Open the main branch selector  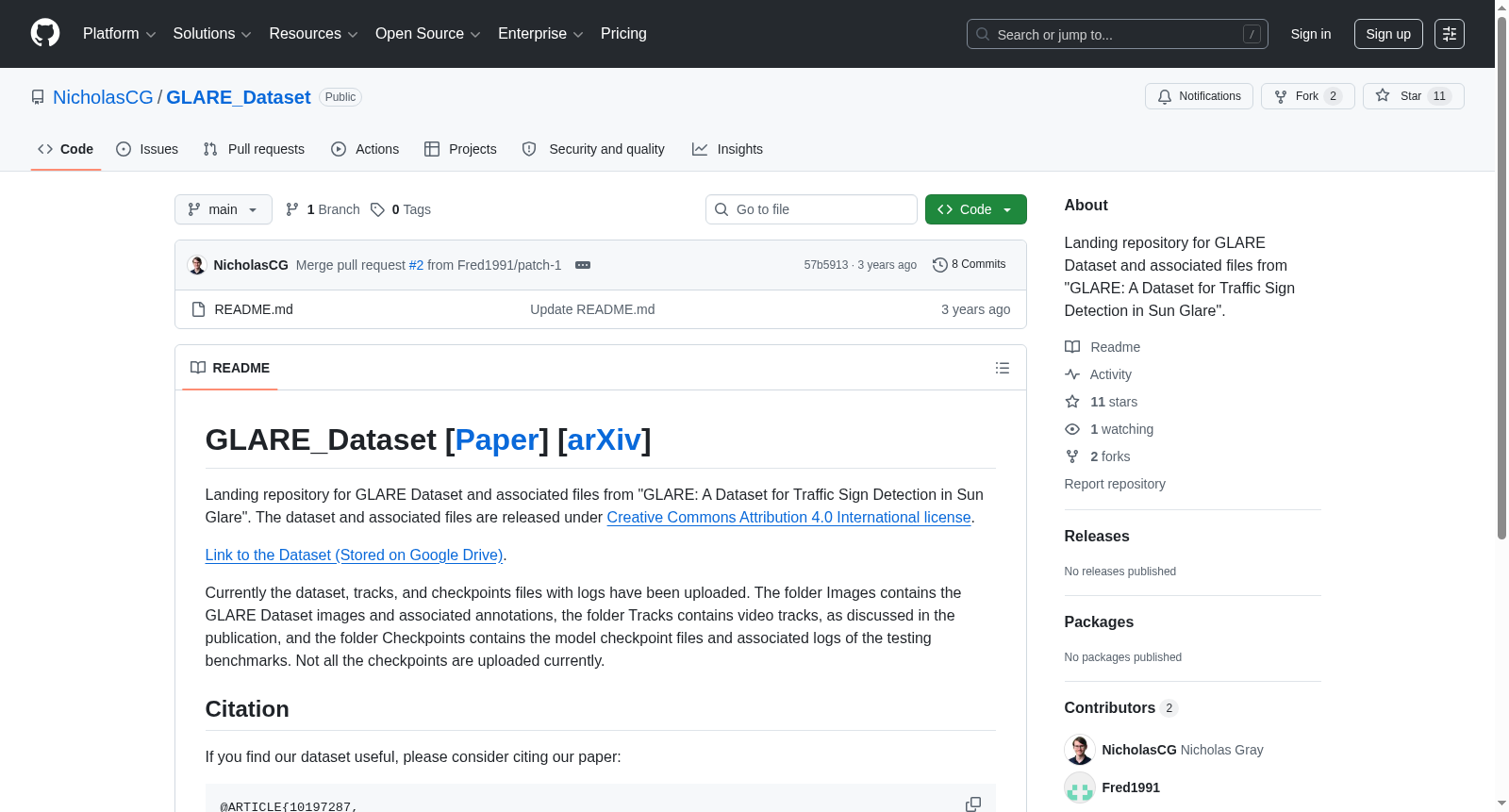click(224, 209)
